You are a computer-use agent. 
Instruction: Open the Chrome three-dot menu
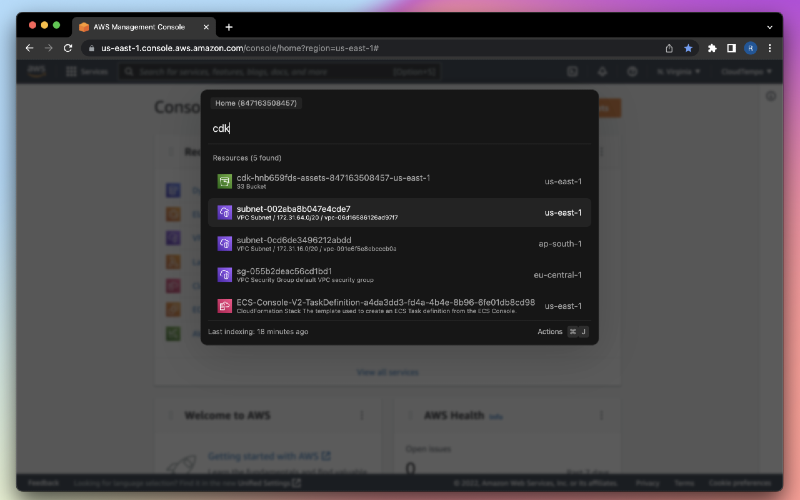(769, 48)
